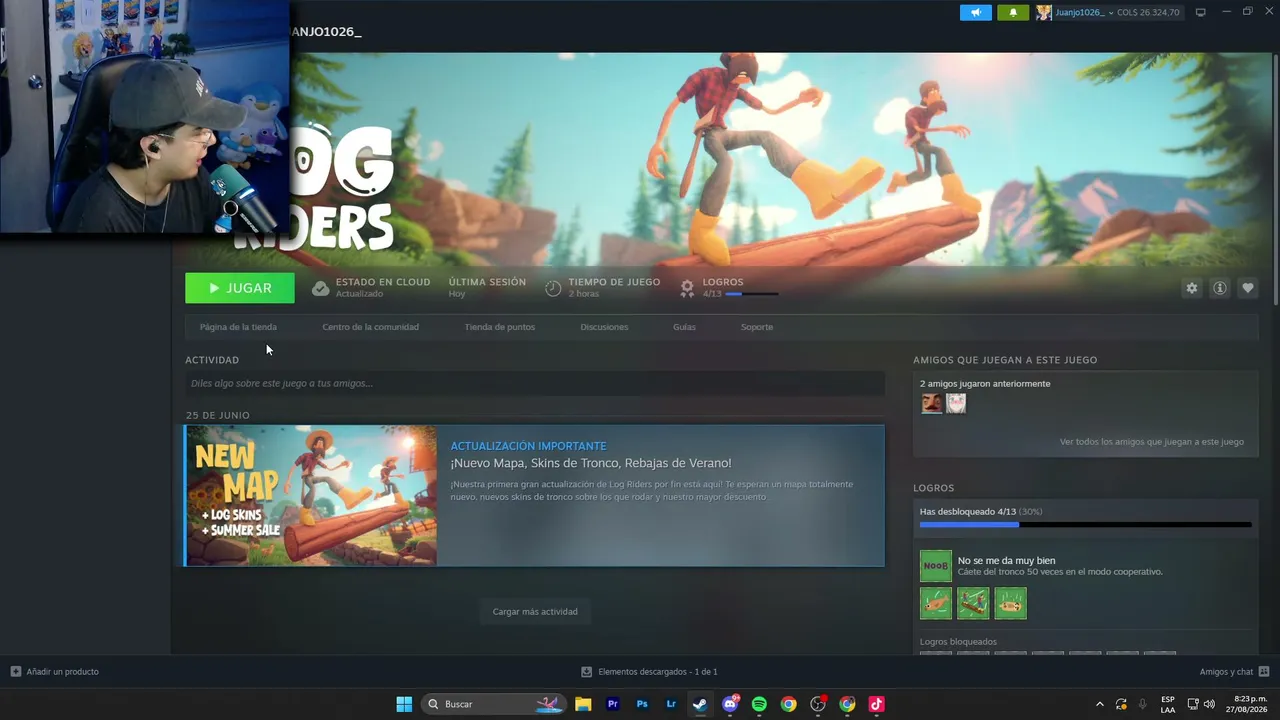Expand the Juanjo1026_ account dropdown

tap(1110, 12)
